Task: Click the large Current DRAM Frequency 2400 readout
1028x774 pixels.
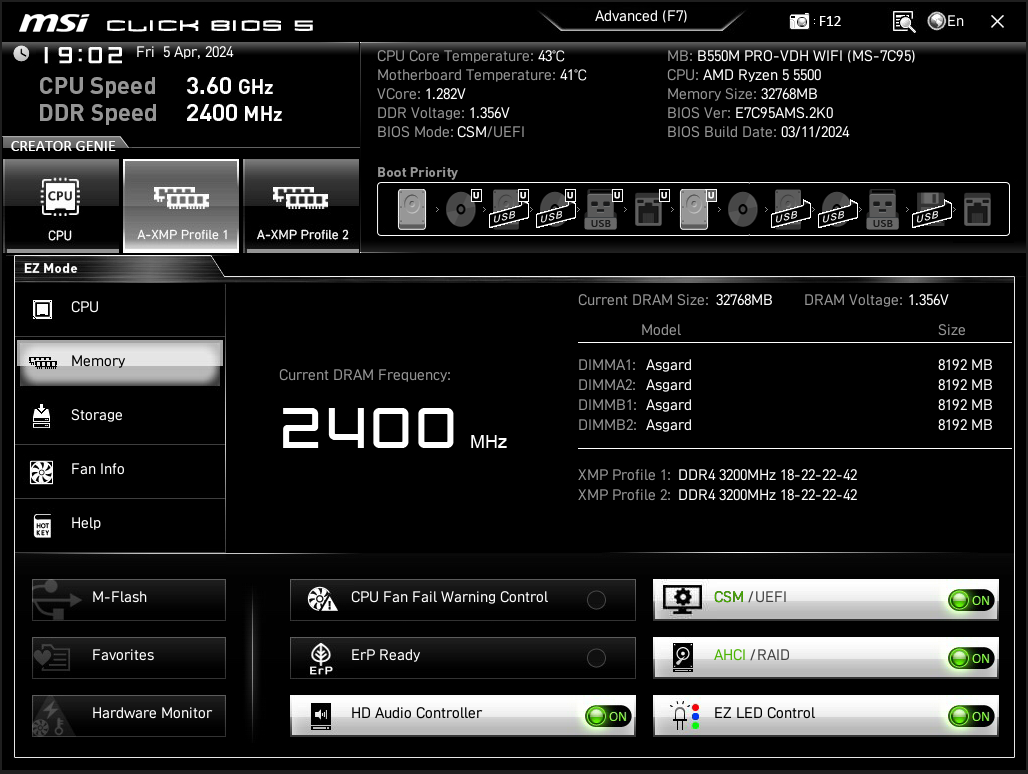Action: pos(368,428)
